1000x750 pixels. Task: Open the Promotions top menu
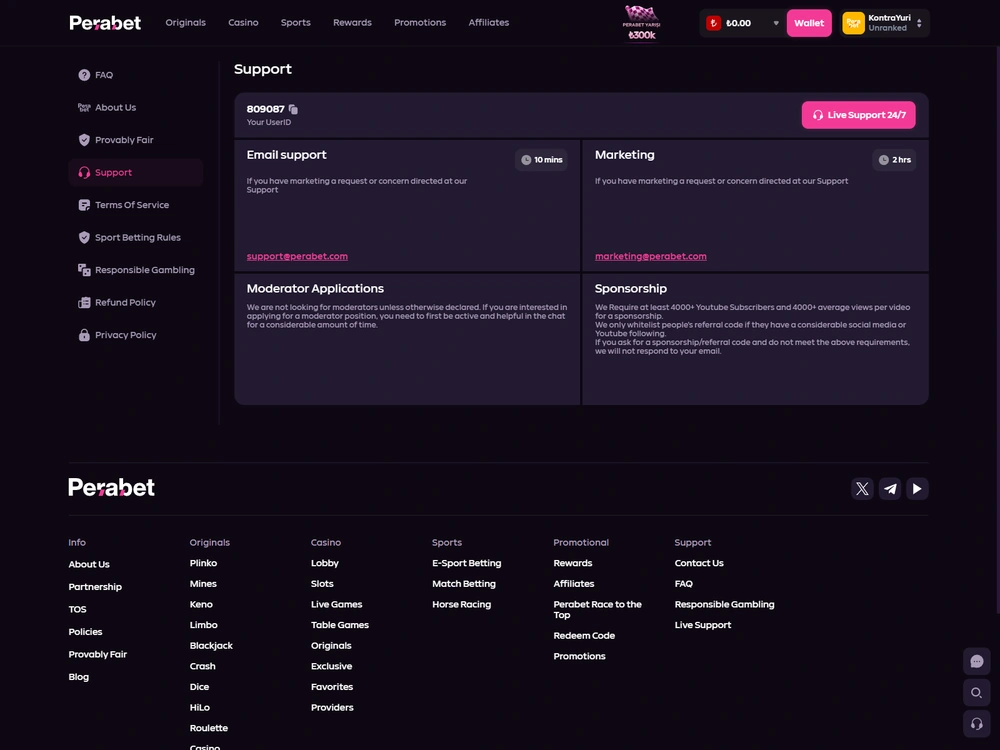tap(420, 22)
